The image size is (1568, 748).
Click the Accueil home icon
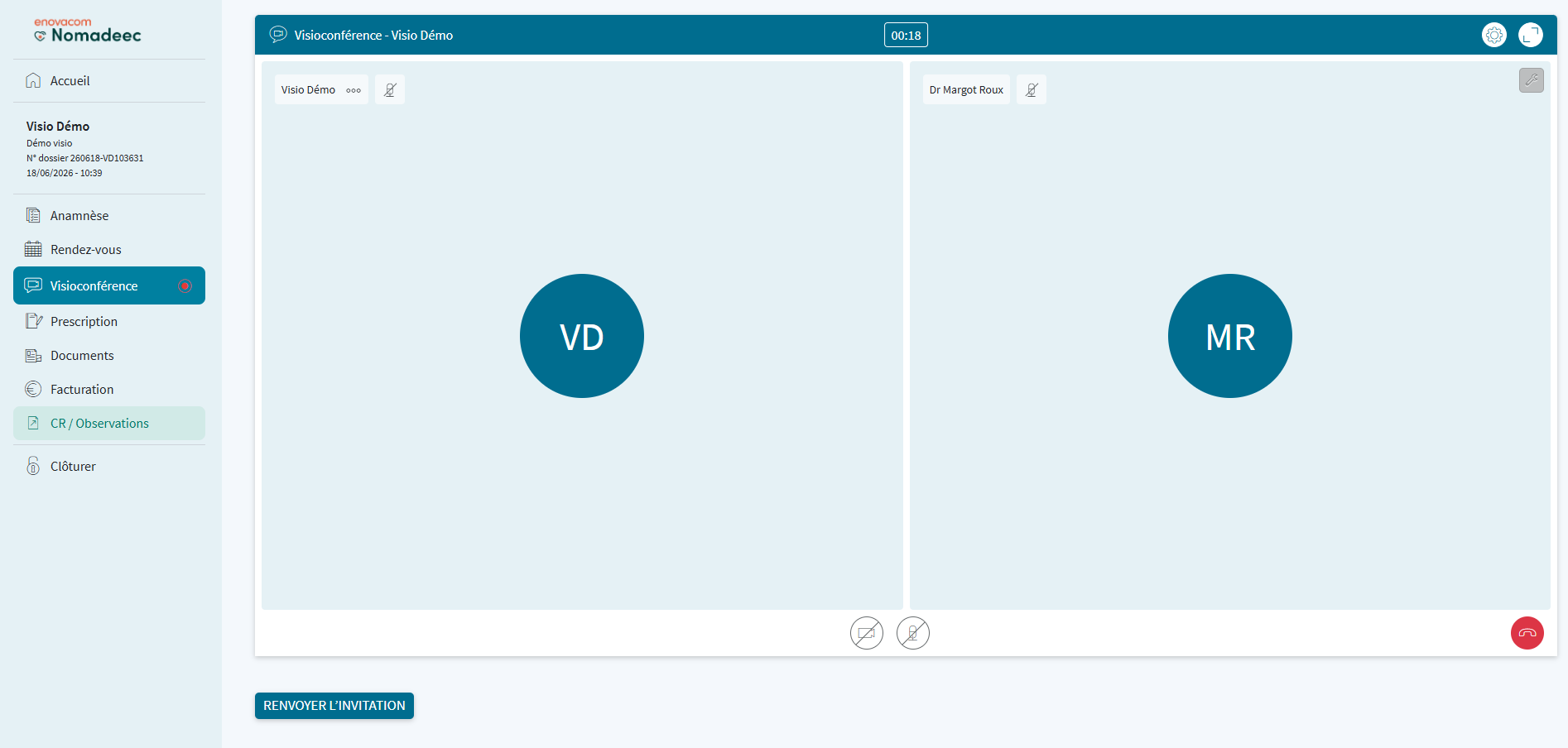pyautogui.click(x=33, y=80)
